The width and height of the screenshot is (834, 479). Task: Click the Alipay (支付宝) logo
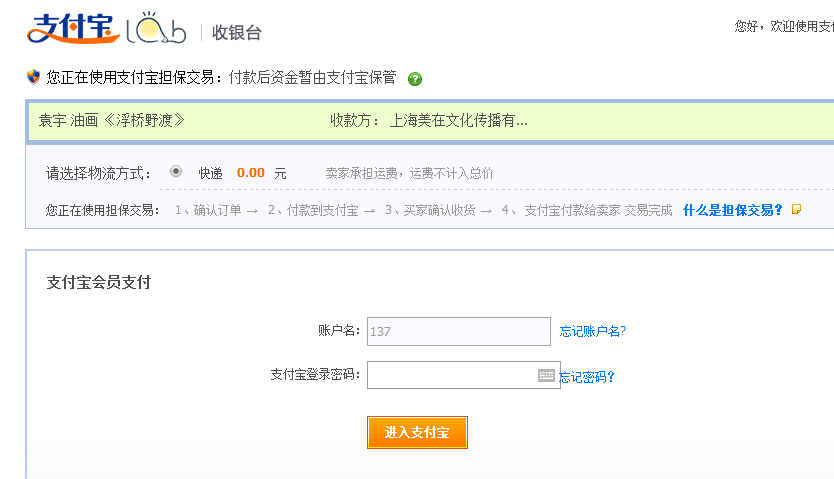point(73,29)
